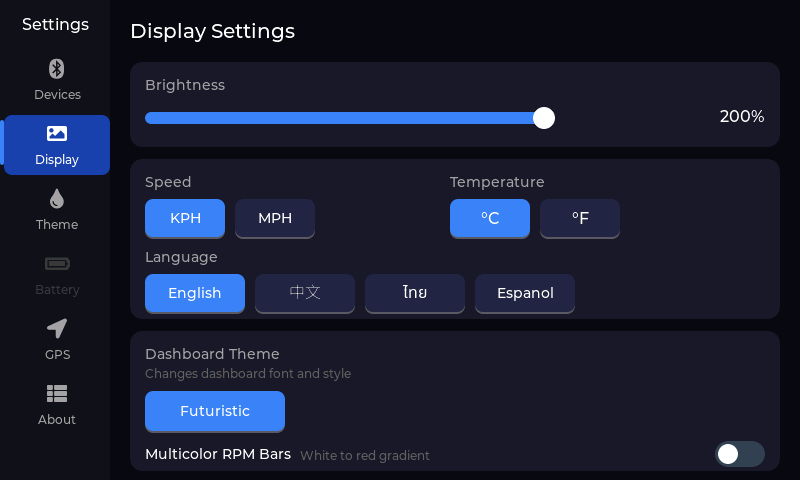The height and width of the screenshot is (480, 800).
Task: Click the 200% brightness value
Action: (742, 117)
